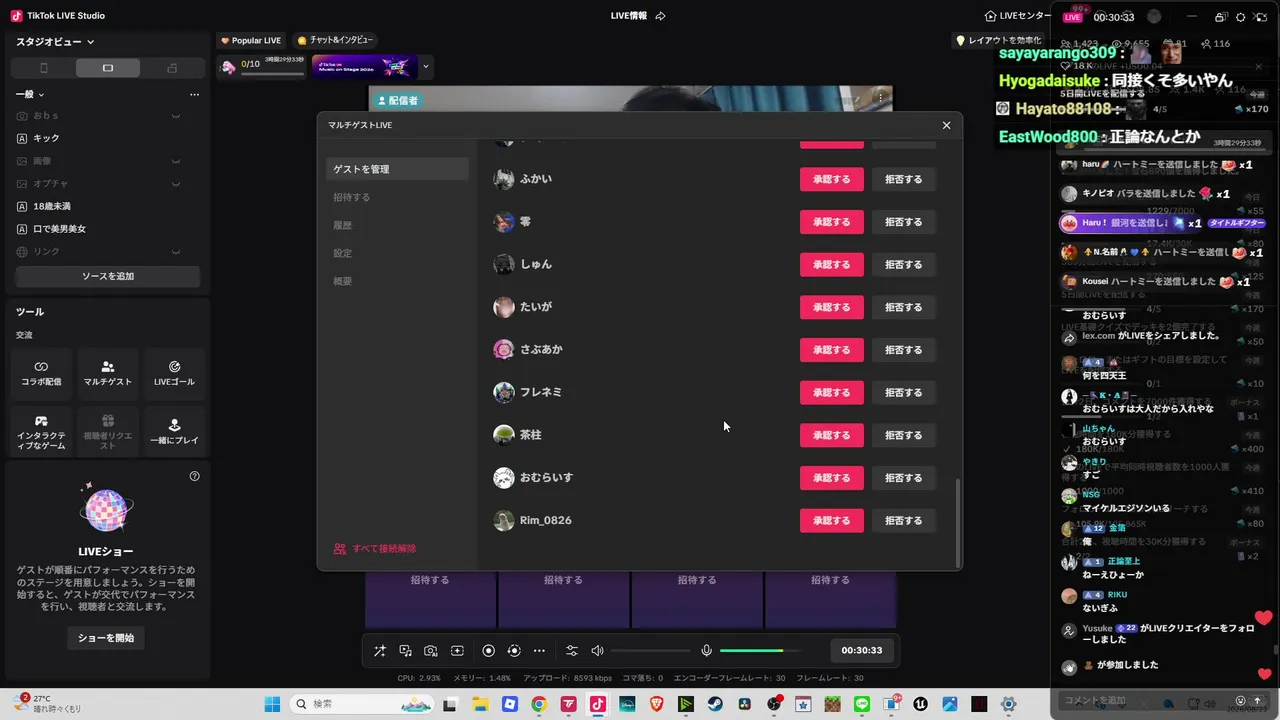The height and width of the screenshot is (720, 1280).
Task: Select the dual-screen layout view
Action: (x=172, y=68)
